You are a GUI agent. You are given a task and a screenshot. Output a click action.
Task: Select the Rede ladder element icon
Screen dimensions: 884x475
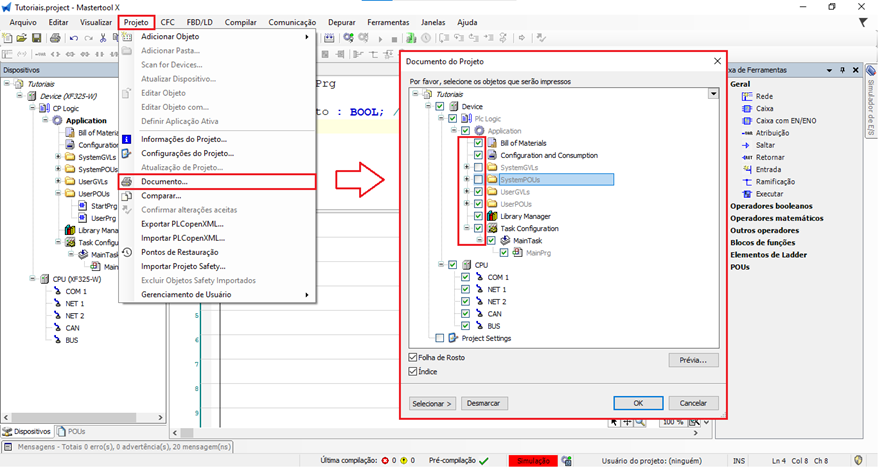(747, 96)
